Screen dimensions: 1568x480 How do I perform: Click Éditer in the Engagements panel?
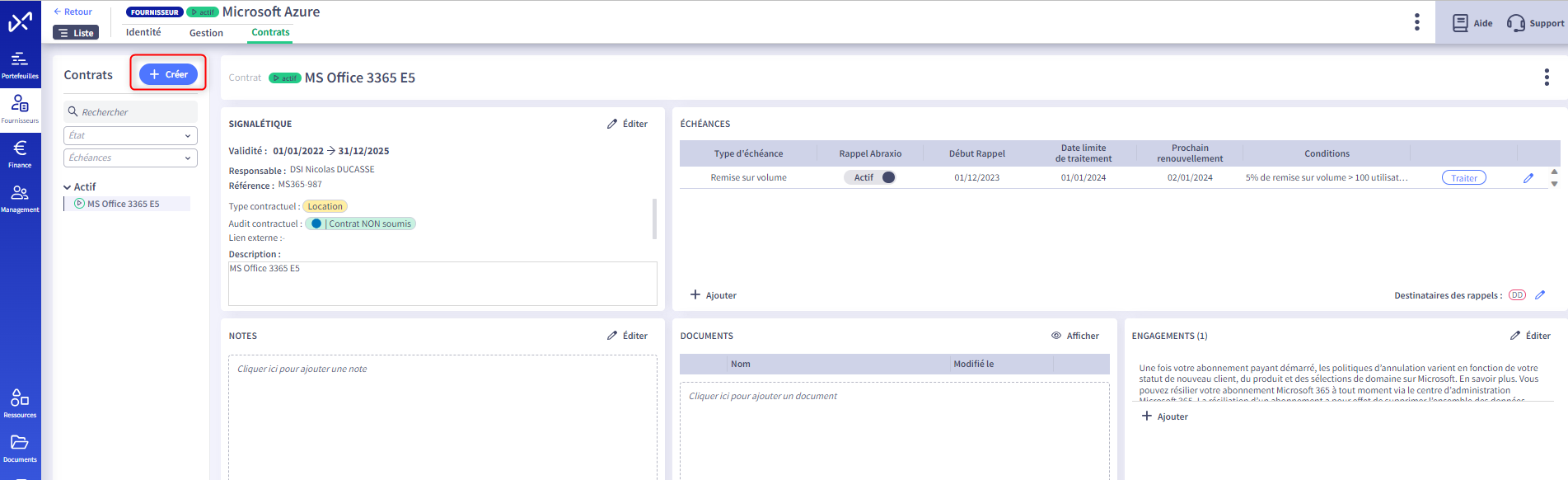[x=1530, y=336]
